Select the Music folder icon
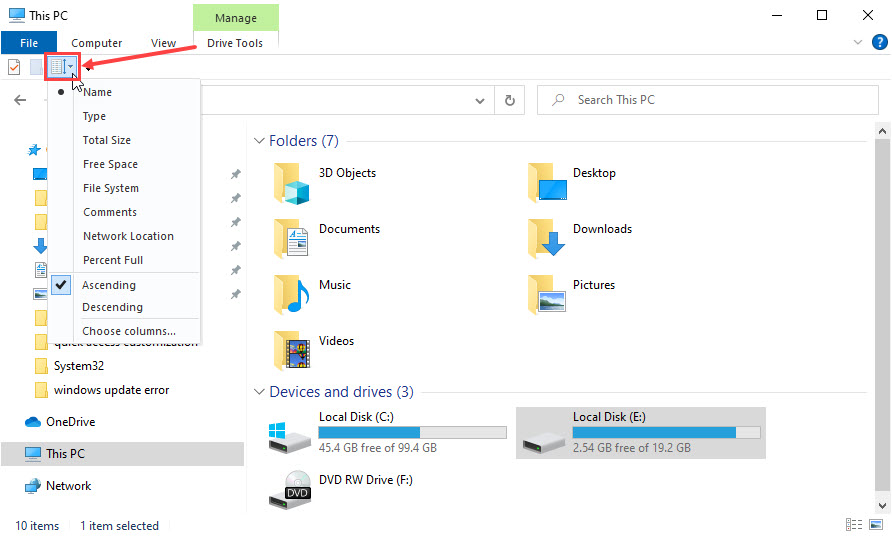The image size is (892, 538). [291, 294]
